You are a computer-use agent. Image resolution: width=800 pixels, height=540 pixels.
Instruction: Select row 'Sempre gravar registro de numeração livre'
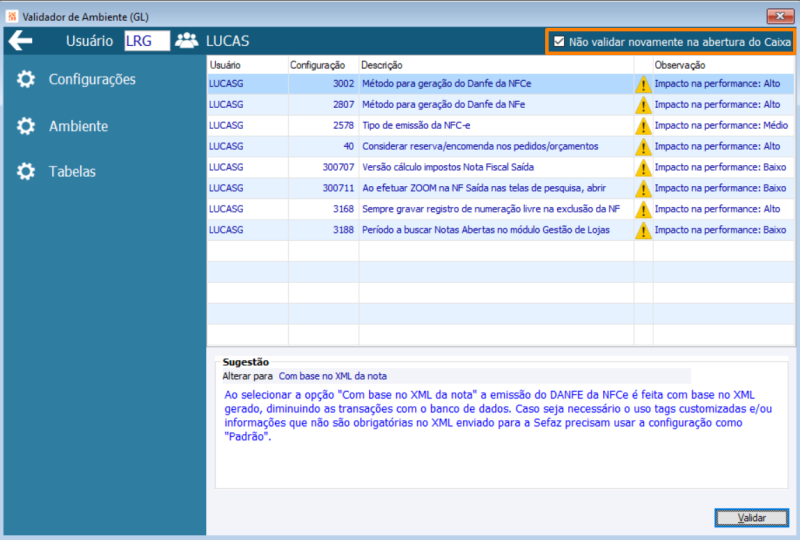(x=501, y=209)
